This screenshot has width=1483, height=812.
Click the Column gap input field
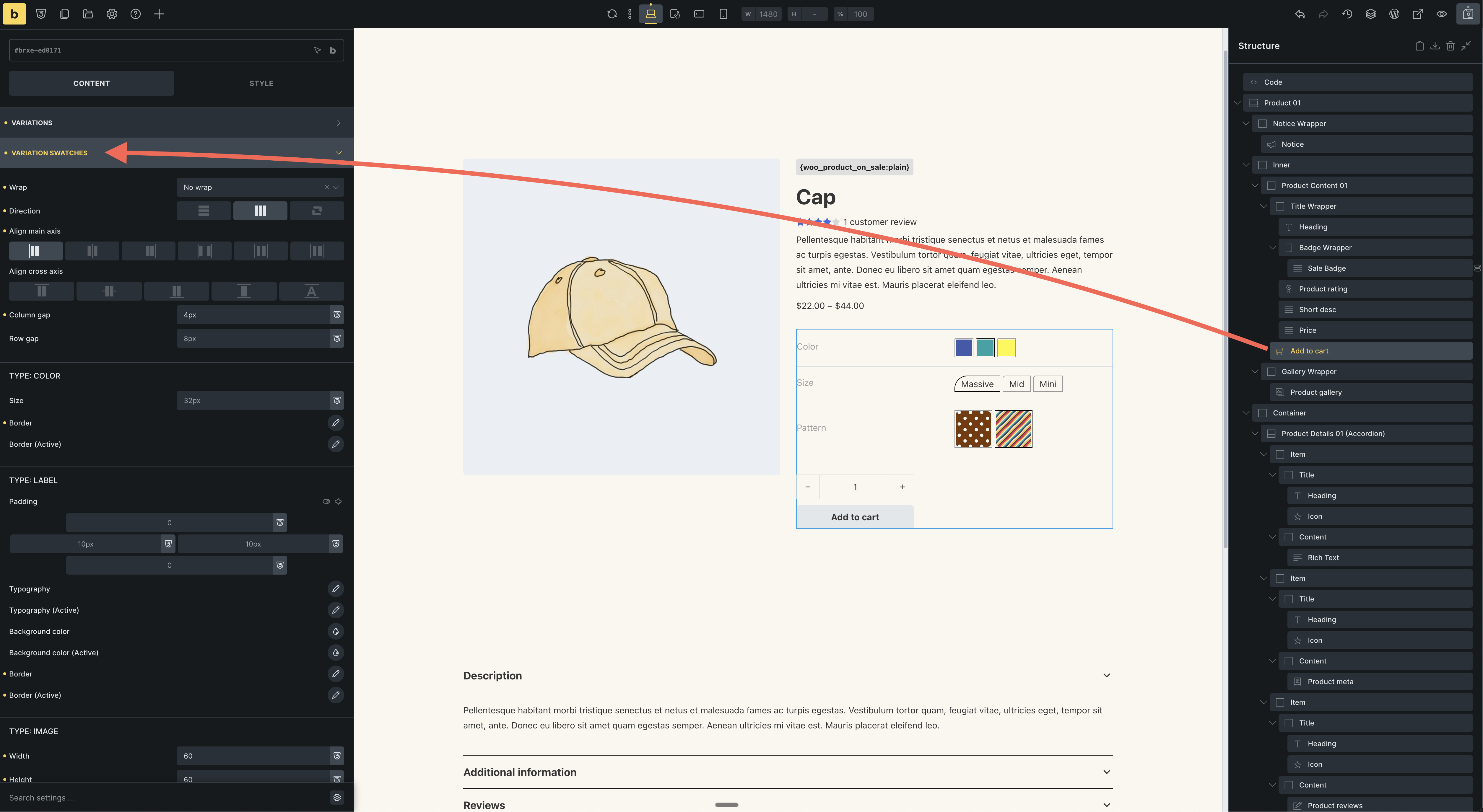[x=253, y=315]
